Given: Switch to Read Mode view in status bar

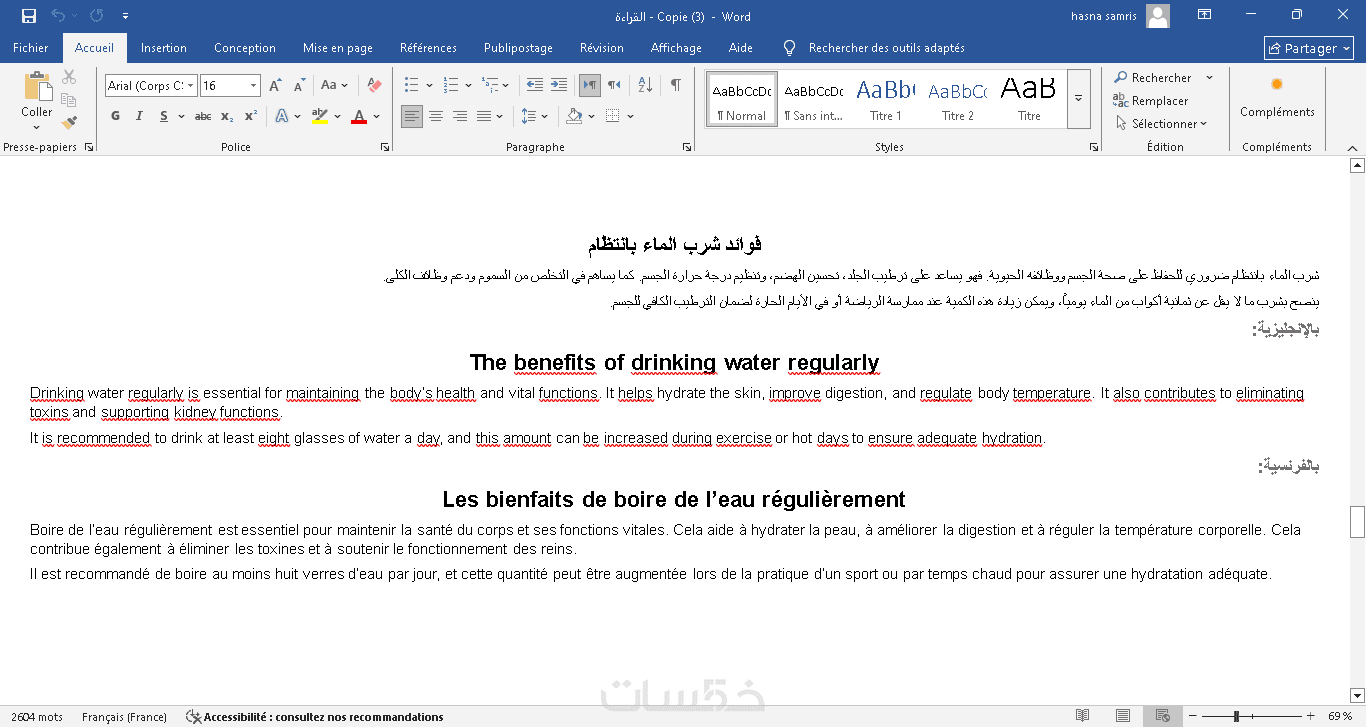Looking at the screenshot, I should (1082, 716).
